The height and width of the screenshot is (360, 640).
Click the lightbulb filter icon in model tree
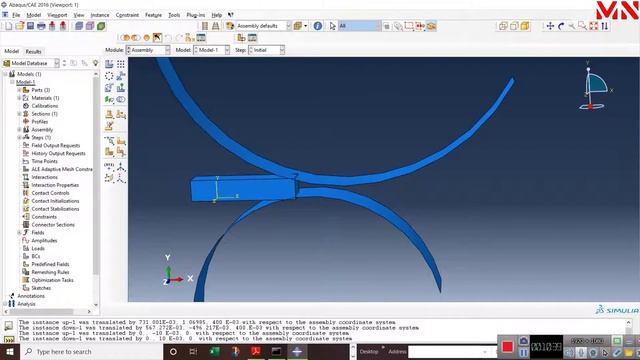pyautogui.click(x=96, y=63)
